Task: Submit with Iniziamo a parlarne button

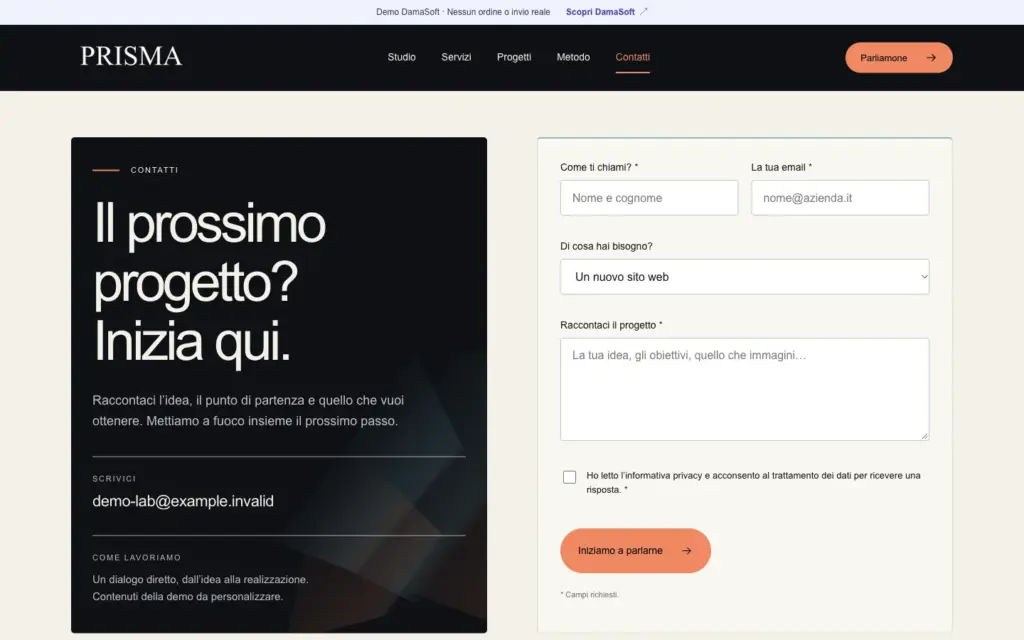Action: coord(635,551)
